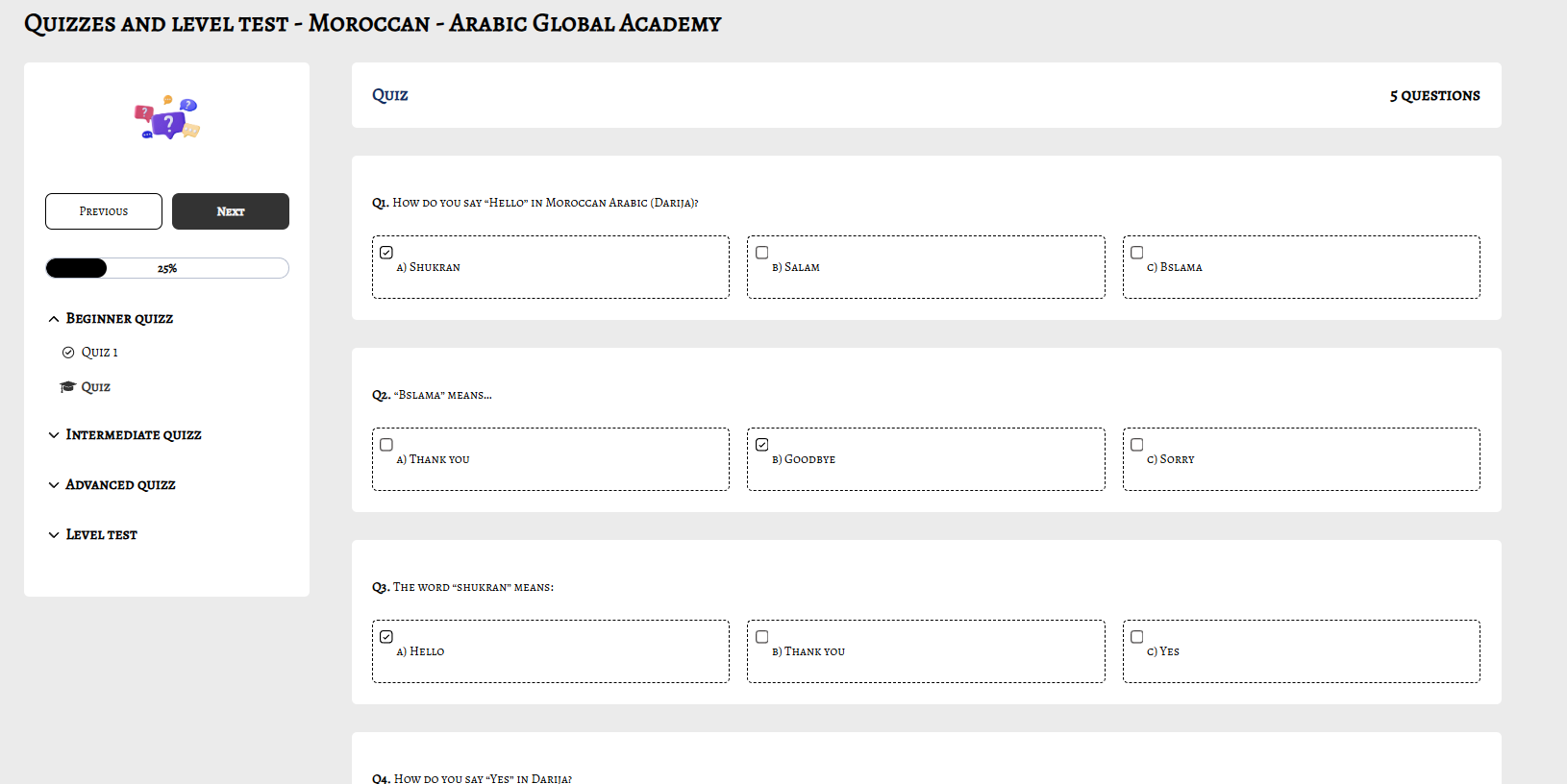Uncheck the B) Goodbye checkbox

tap(762, 445)
